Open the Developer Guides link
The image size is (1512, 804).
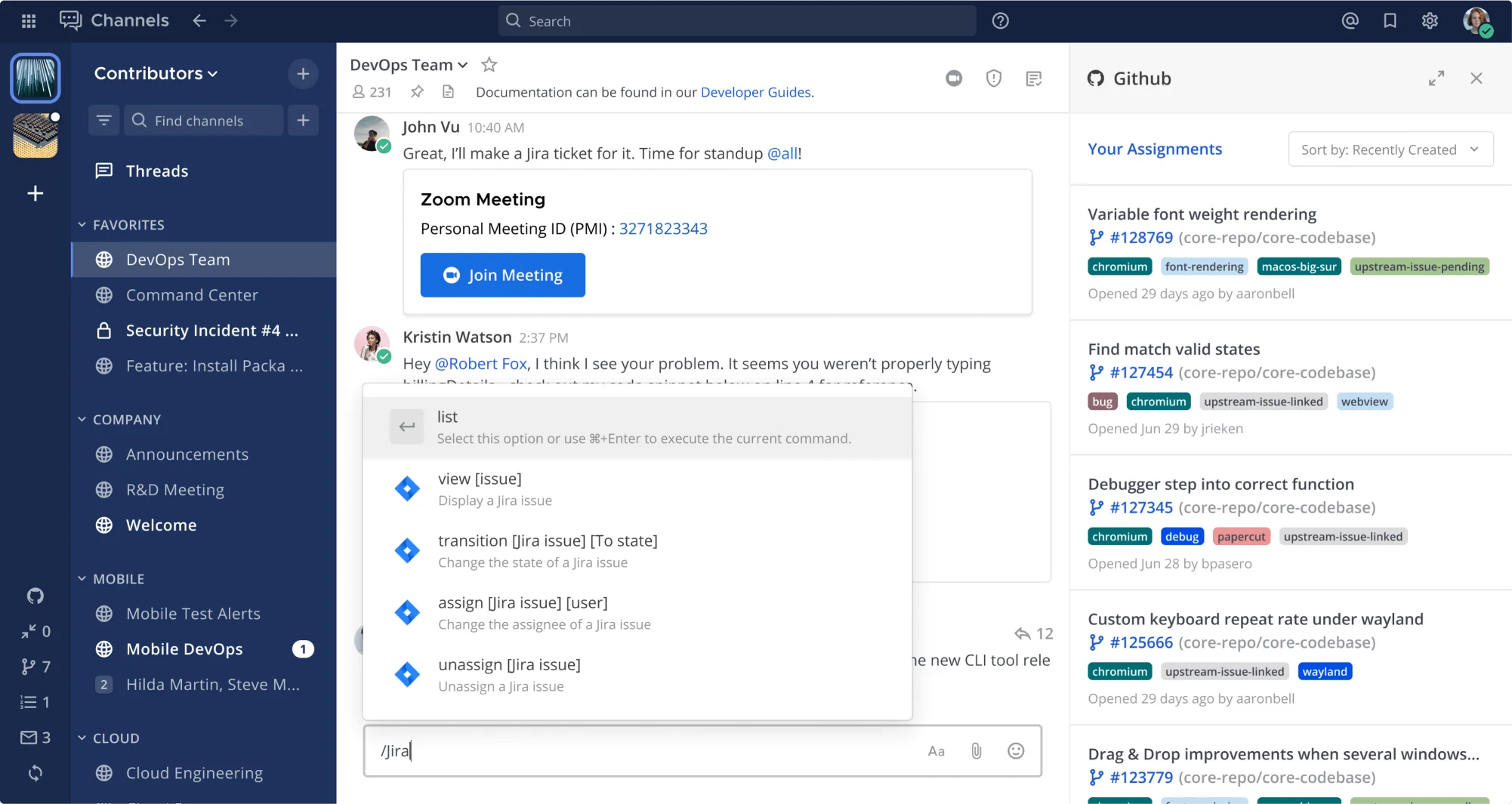754,92
